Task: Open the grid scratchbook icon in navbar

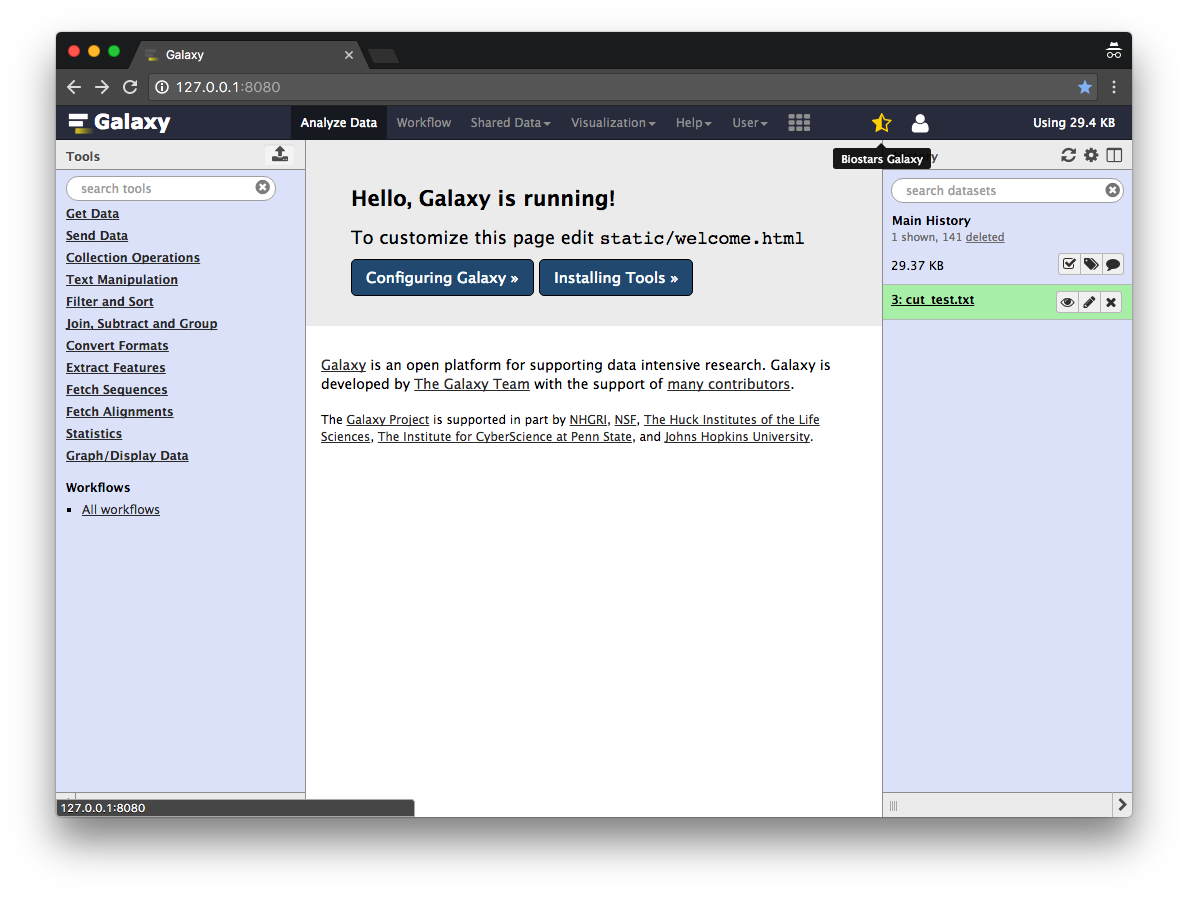Action: (798, 123)
